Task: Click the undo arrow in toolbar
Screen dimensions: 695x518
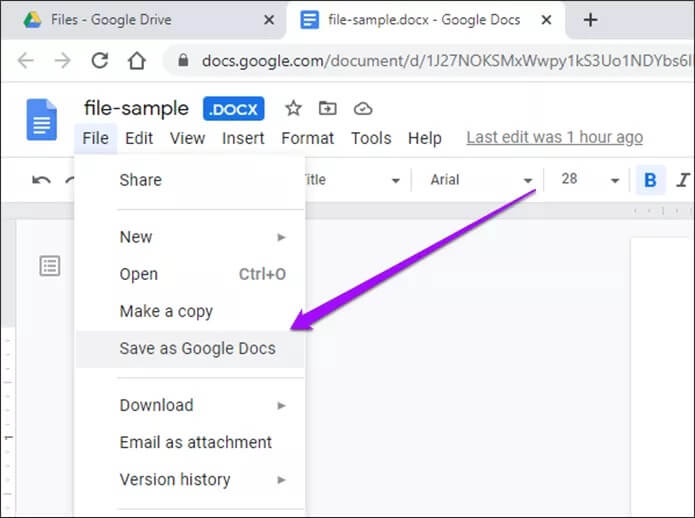Action: 41,180
